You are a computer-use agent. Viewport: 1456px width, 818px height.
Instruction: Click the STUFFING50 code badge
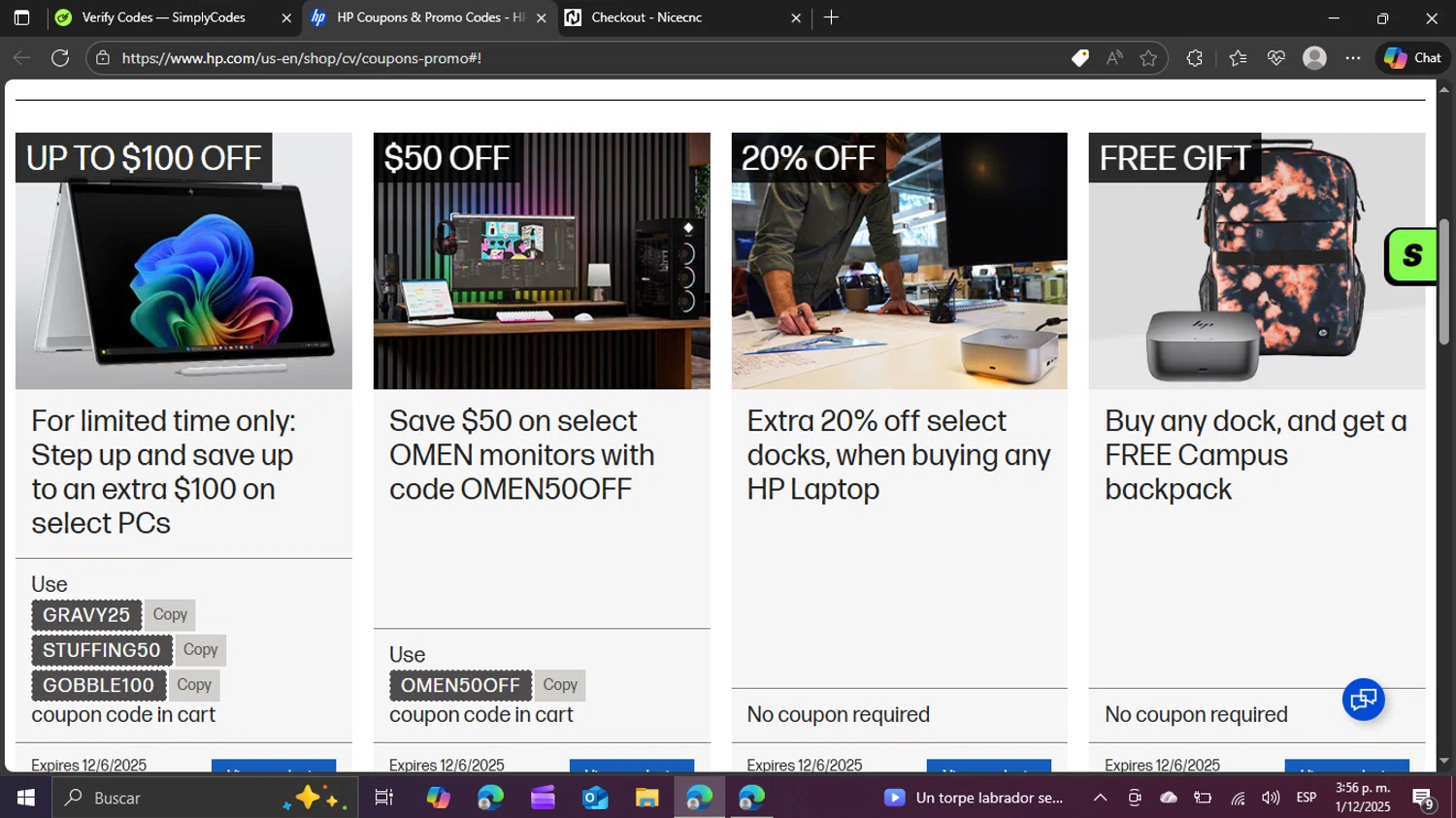[x=102, y=650]
